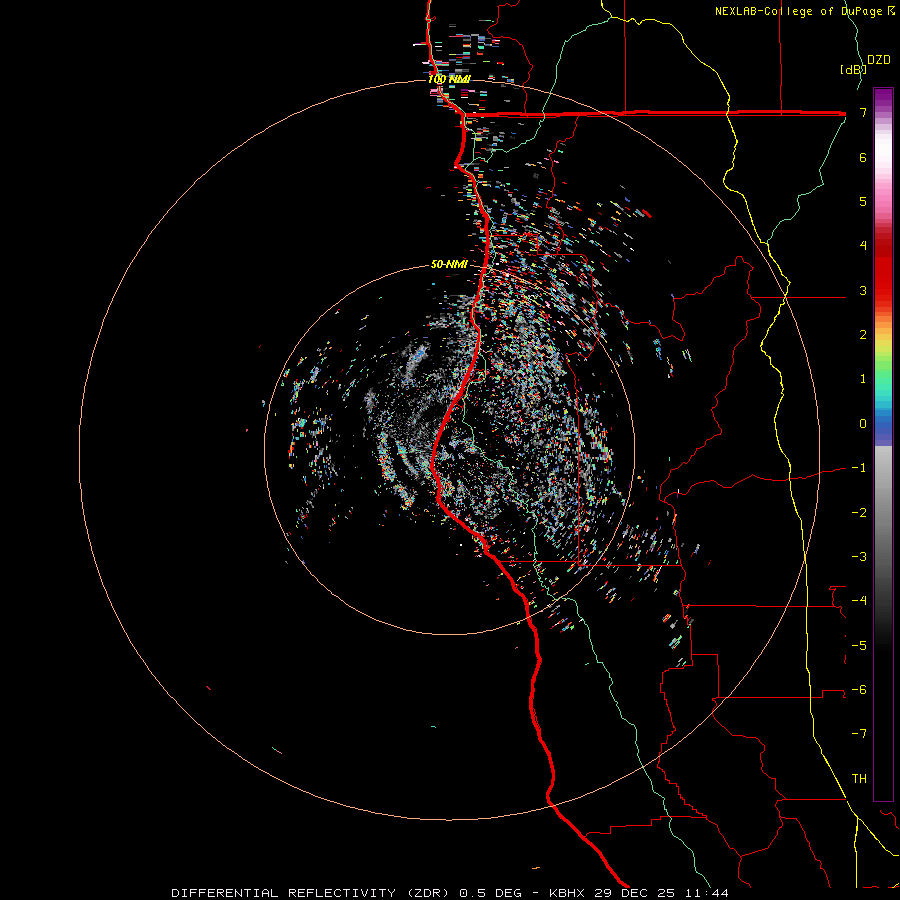The height and width of the screenshot is (900, 900).
Task: Click the KBHX radar site identifier
Action: 567,893
